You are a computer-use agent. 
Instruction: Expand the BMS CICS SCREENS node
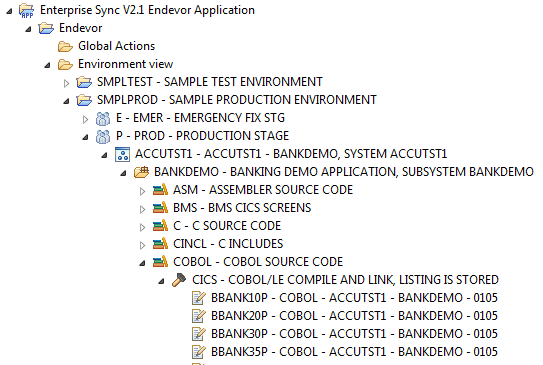[142, 209]
